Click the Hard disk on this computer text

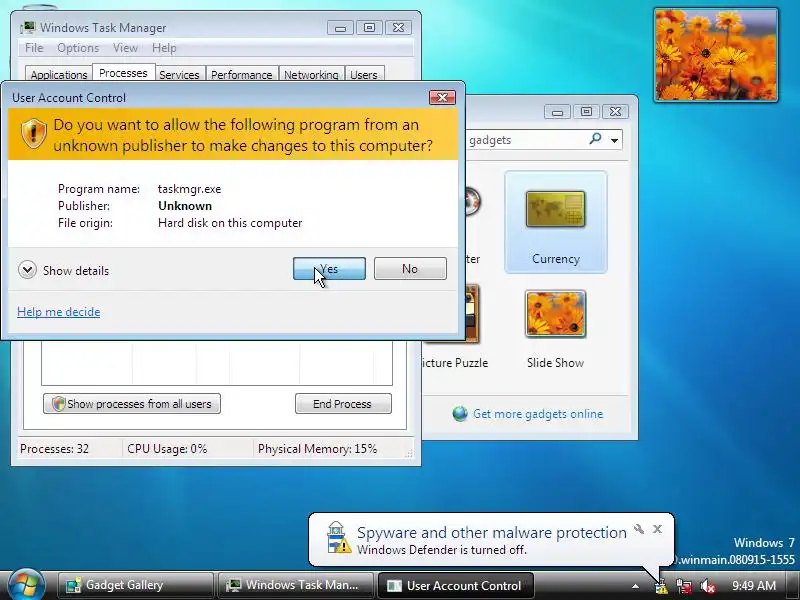click(230, 223)
